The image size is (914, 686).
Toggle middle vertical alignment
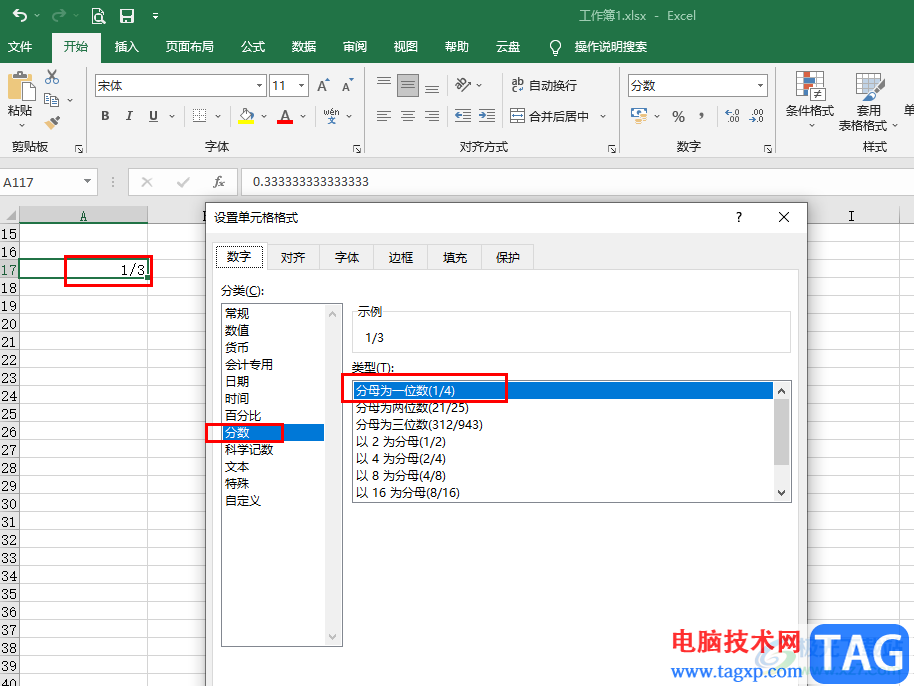[408, 86]
